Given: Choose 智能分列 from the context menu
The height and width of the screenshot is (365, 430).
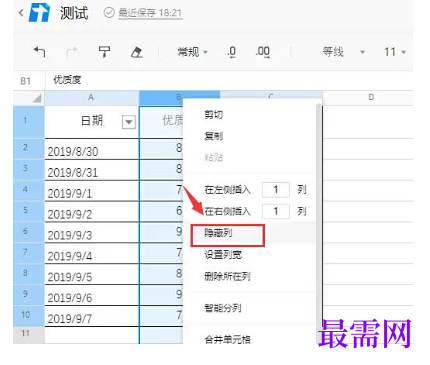Looking at the screenshot, I should (x=223, y=308).
